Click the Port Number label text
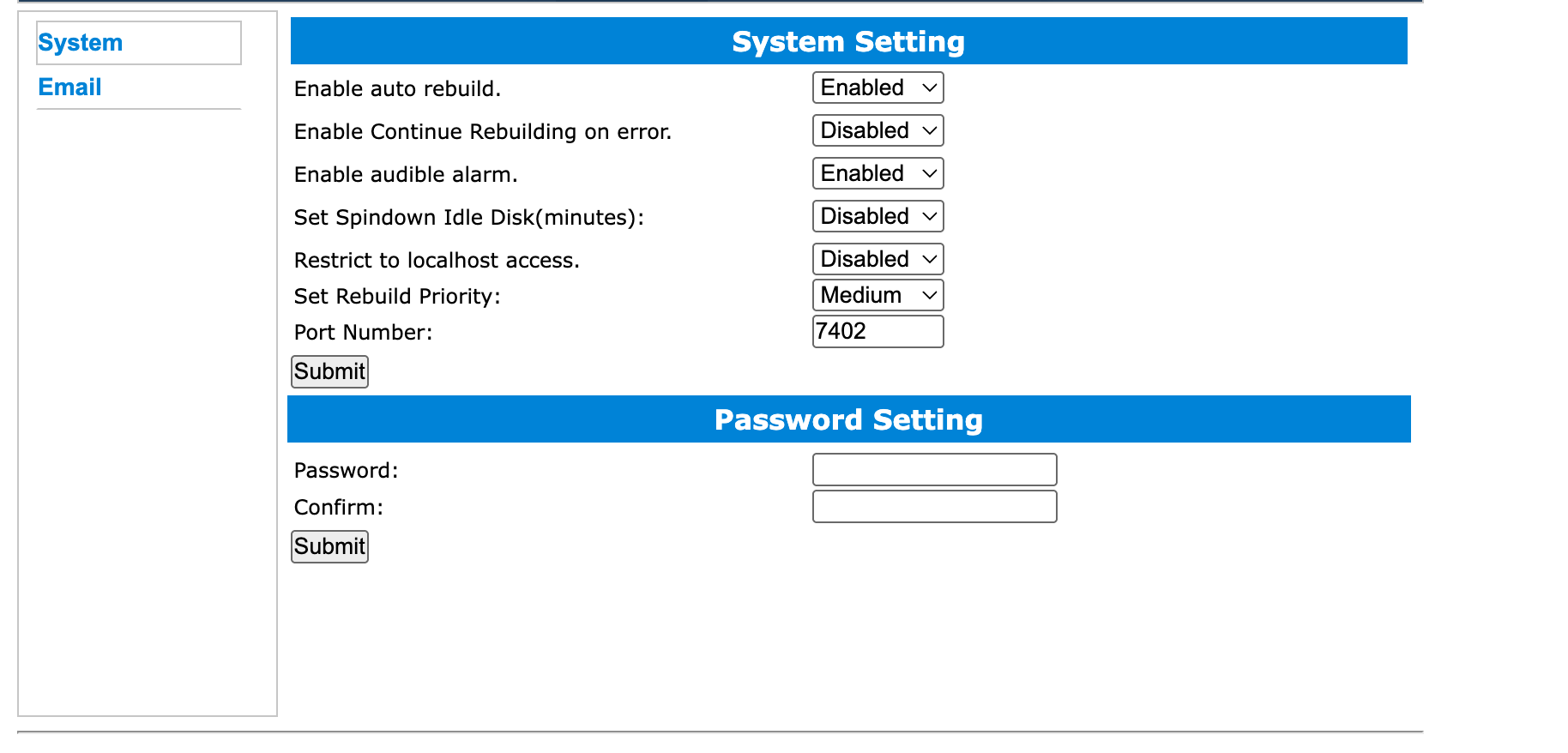 pyautogui.click(x=364, y=333)
